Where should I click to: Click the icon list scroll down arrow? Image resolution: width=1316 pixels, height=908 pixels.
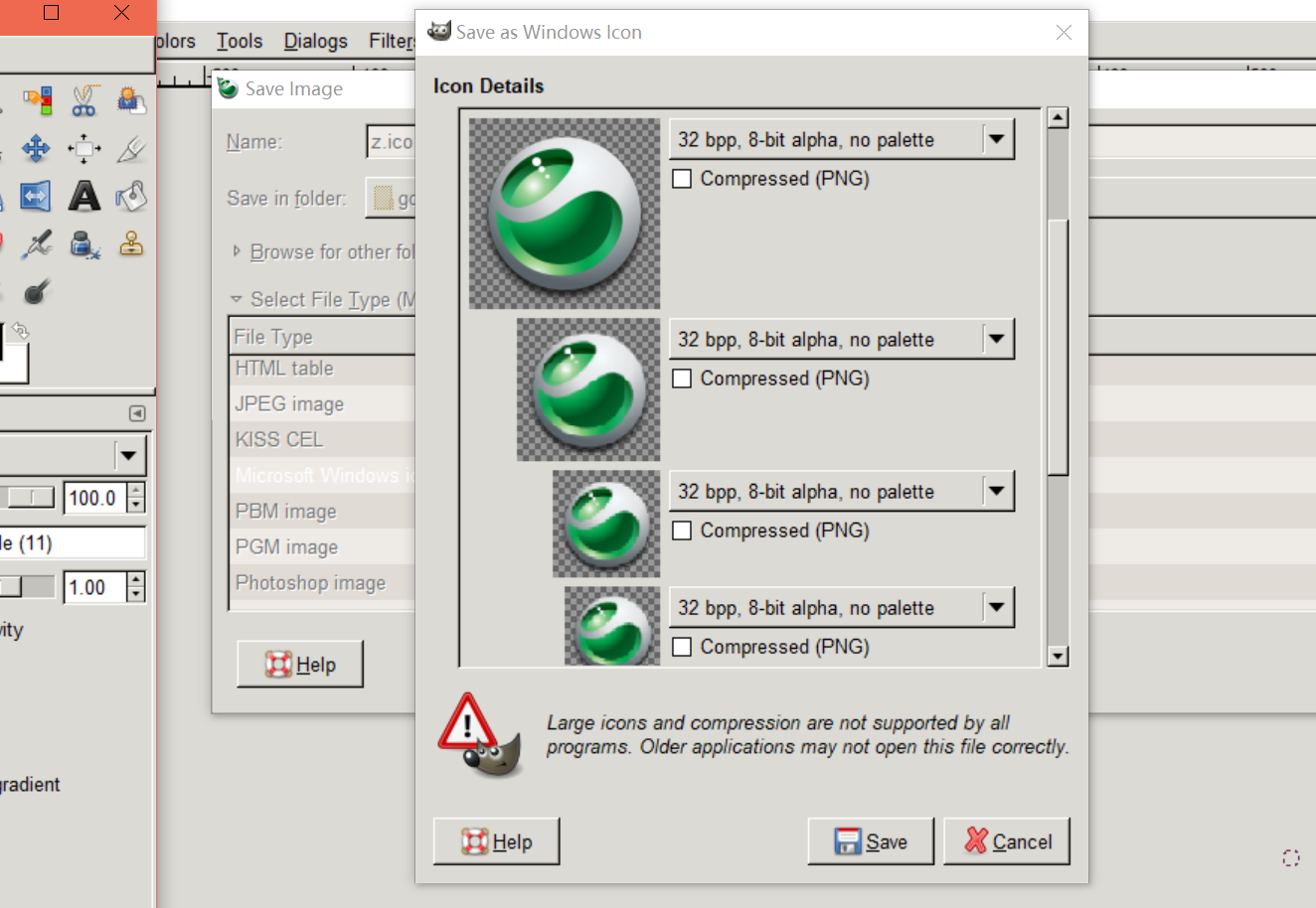pos(1058,656)
